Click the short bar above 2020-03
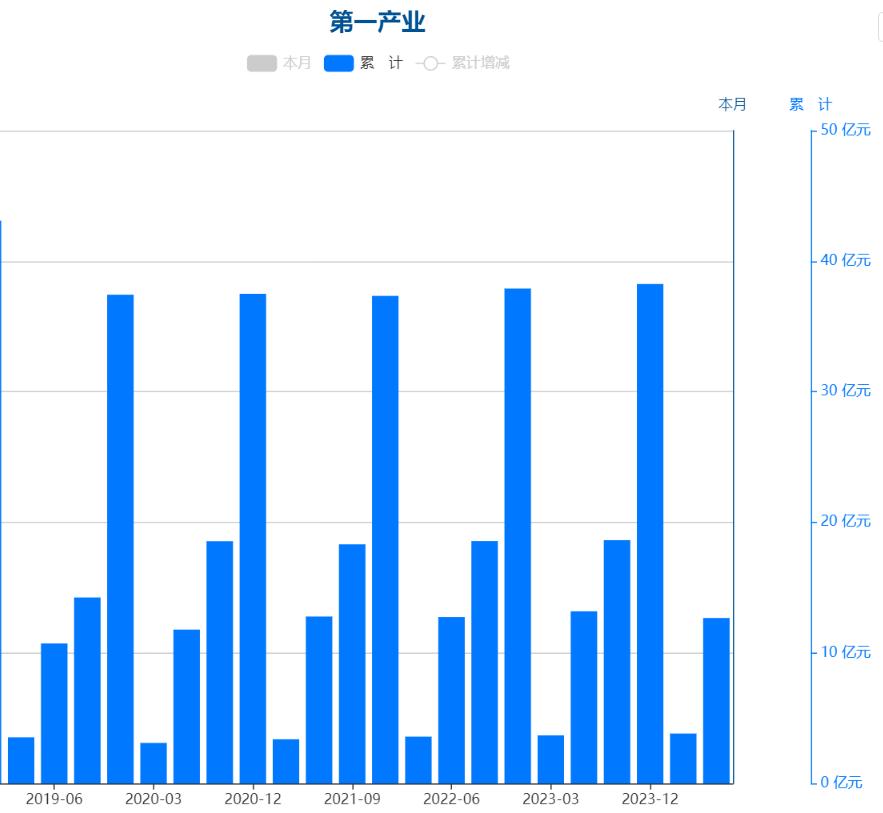The height and width of the screenshot is (813, 883). click(x=153, y=762)
